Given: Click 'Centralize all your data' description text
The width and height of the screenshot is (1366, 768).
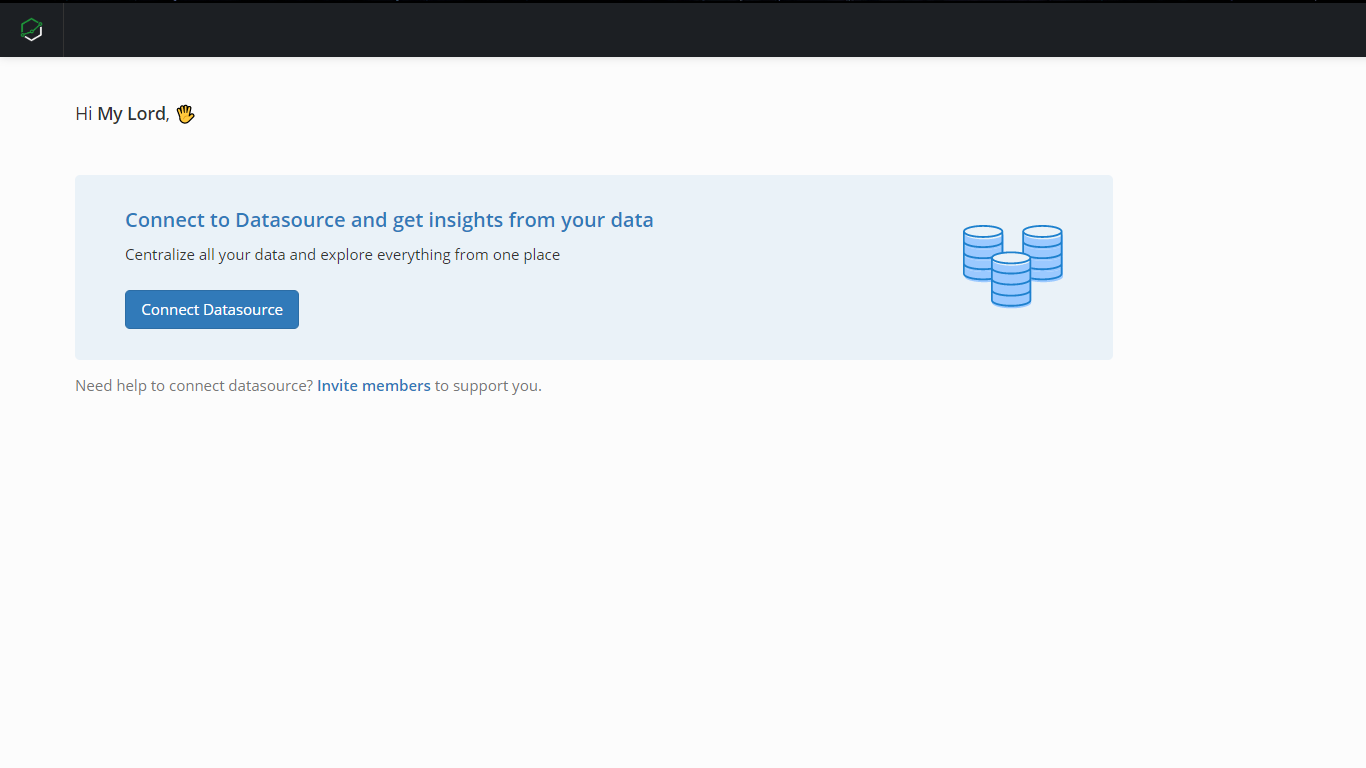Looking at the screenshot, I should click(342, 255).
